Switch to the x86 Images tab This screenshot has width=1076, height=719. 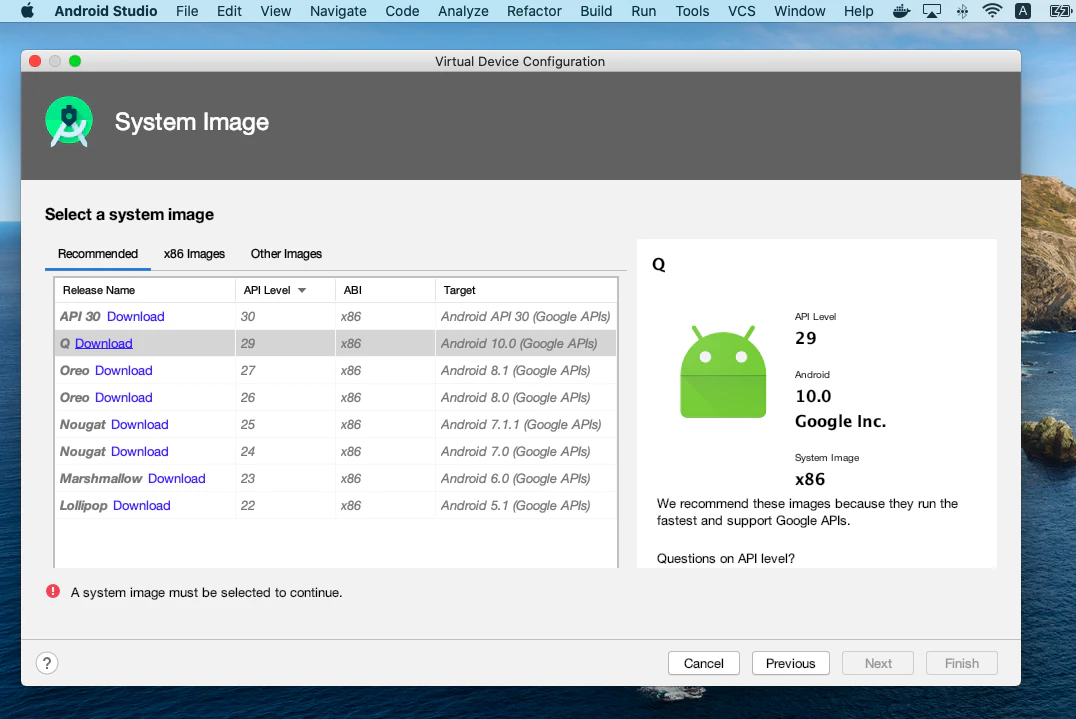[x=194, y=254]
